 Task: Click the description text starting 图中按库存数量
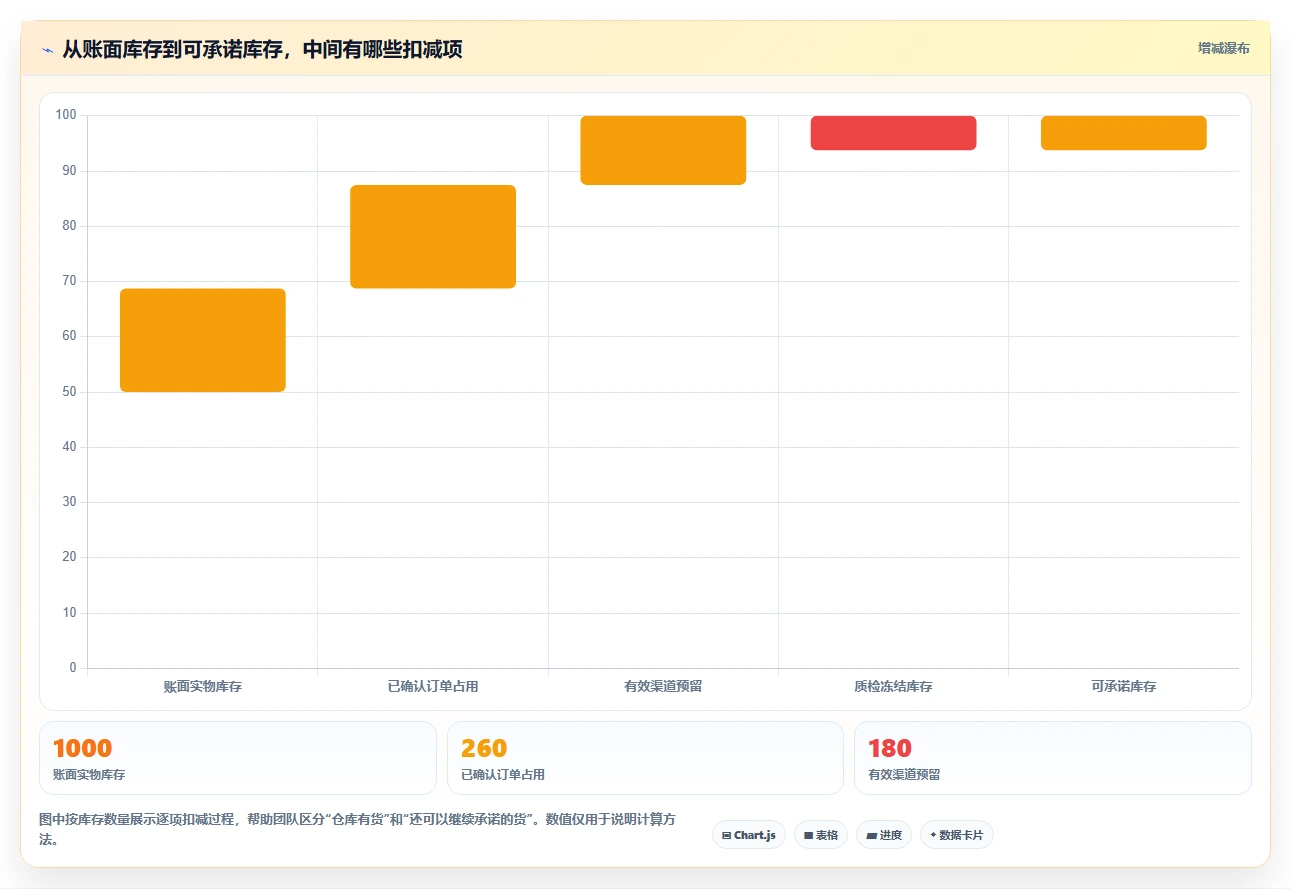point(357,829)
